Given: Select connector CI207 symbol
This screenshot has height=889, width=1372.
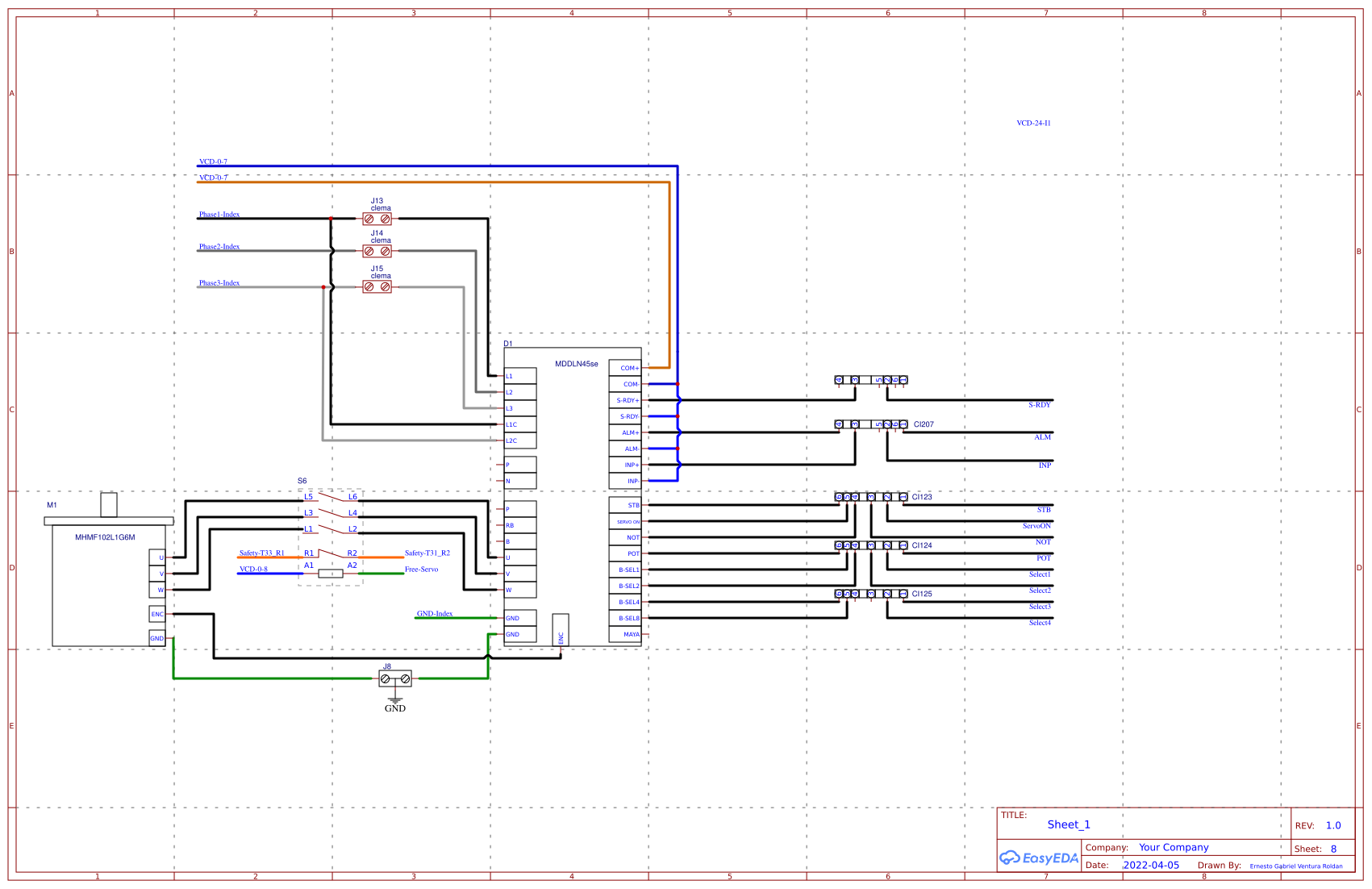Looking at the screenshot, I should (871, 423).
